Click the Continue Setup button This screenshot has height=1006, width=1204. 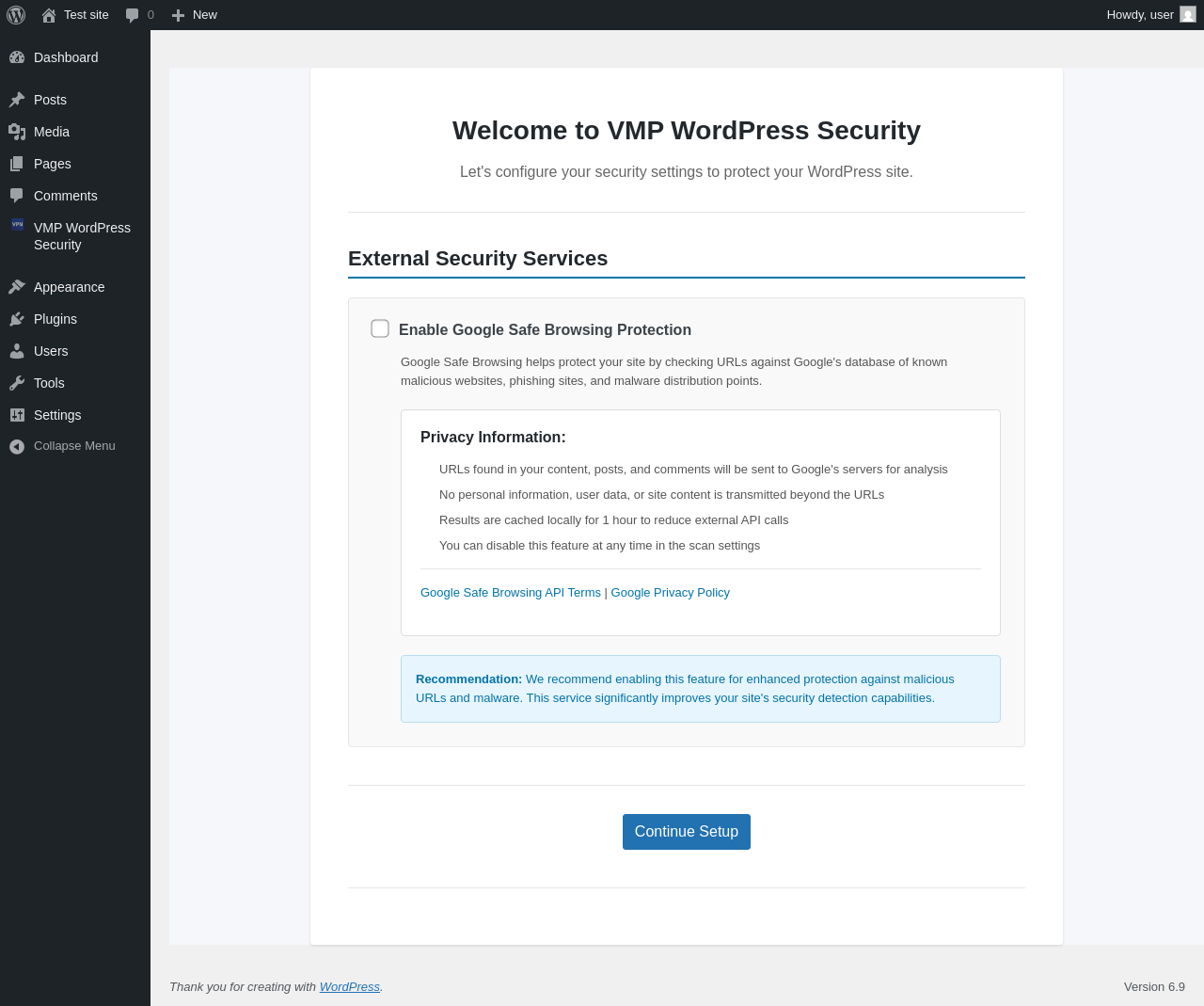[x=687, y=832]
